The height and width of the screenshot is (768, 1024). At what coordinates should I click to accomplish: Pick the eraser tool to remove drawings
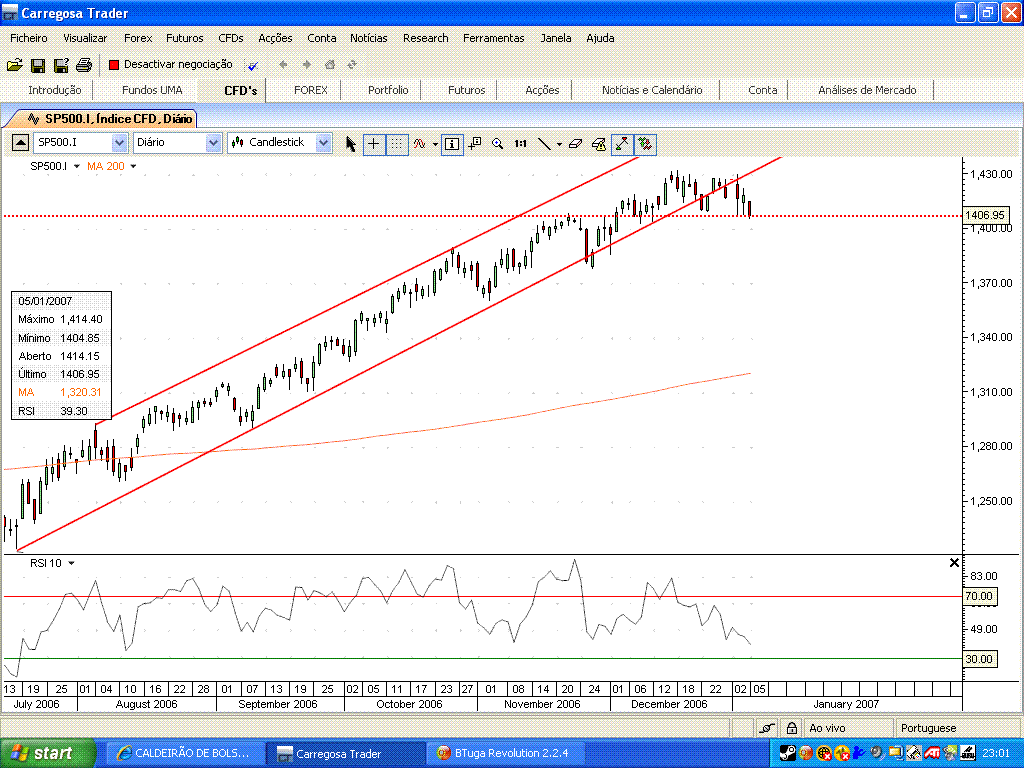tap(575, 143)
